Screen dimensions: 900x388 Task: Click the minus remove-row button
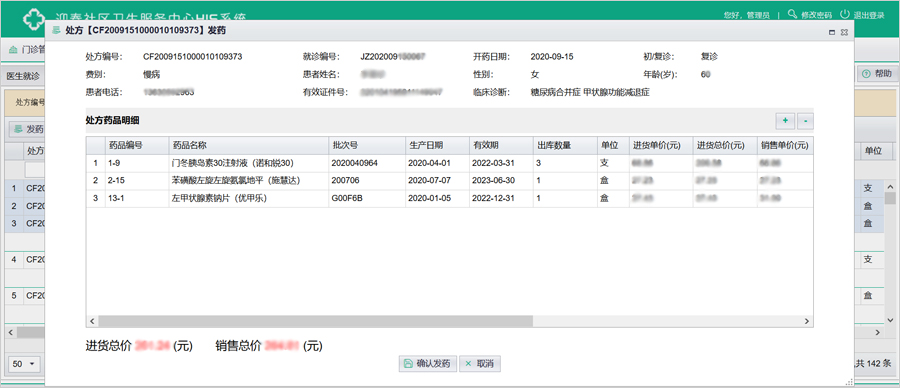pyautogui.click(x=806, y=121)
